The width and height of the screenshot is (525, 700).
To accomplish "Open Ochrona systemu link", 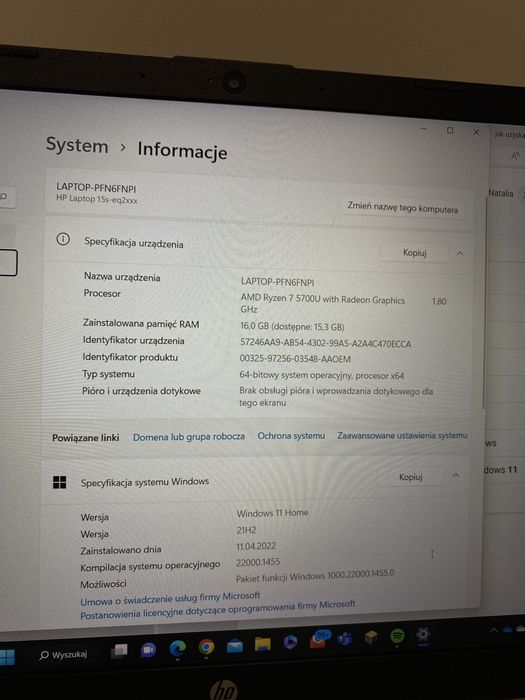I will coord(291,436).
